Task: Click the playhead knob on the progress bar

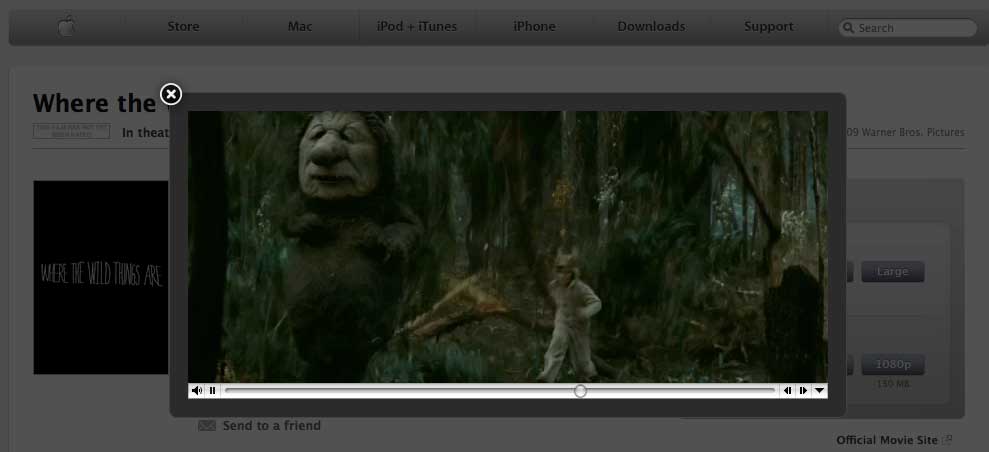Action: 580,391
